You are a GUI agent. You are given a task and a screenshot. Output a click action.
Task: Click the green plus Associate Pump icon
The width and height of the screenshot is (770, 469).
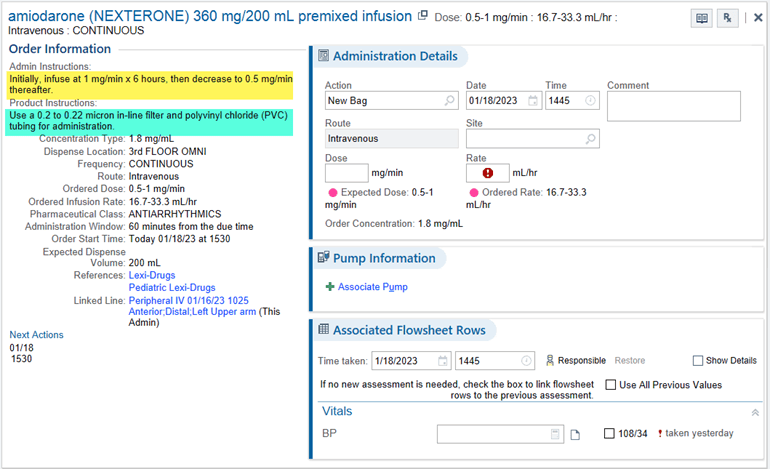(330, 287)
